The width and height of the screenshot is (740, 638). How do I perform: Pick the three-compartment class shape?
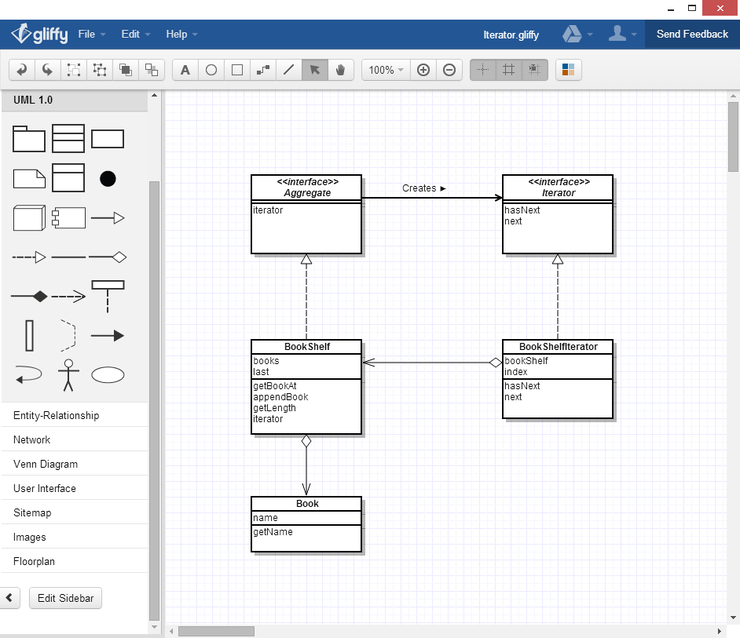coord(68,139)
